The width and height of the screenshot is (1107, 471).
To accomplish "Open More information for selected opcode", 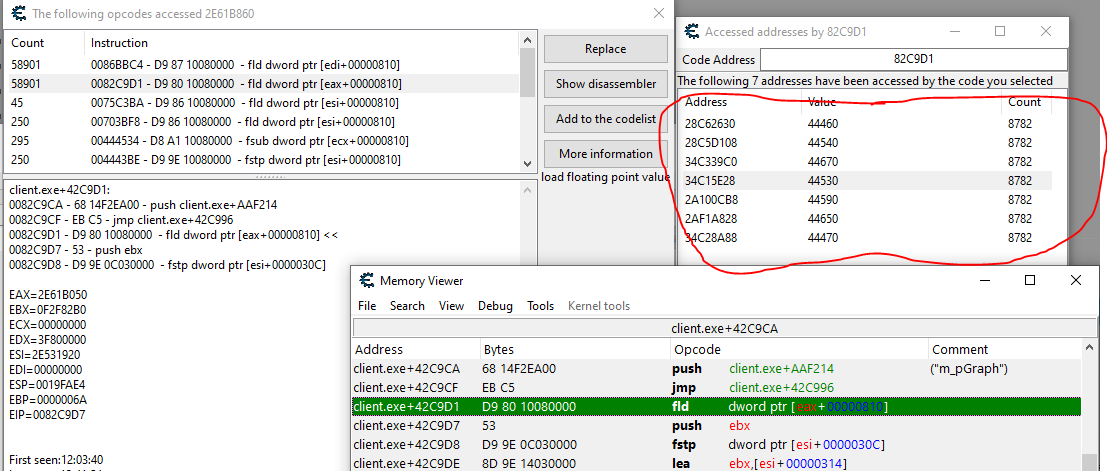I will [x=605, y=154].
